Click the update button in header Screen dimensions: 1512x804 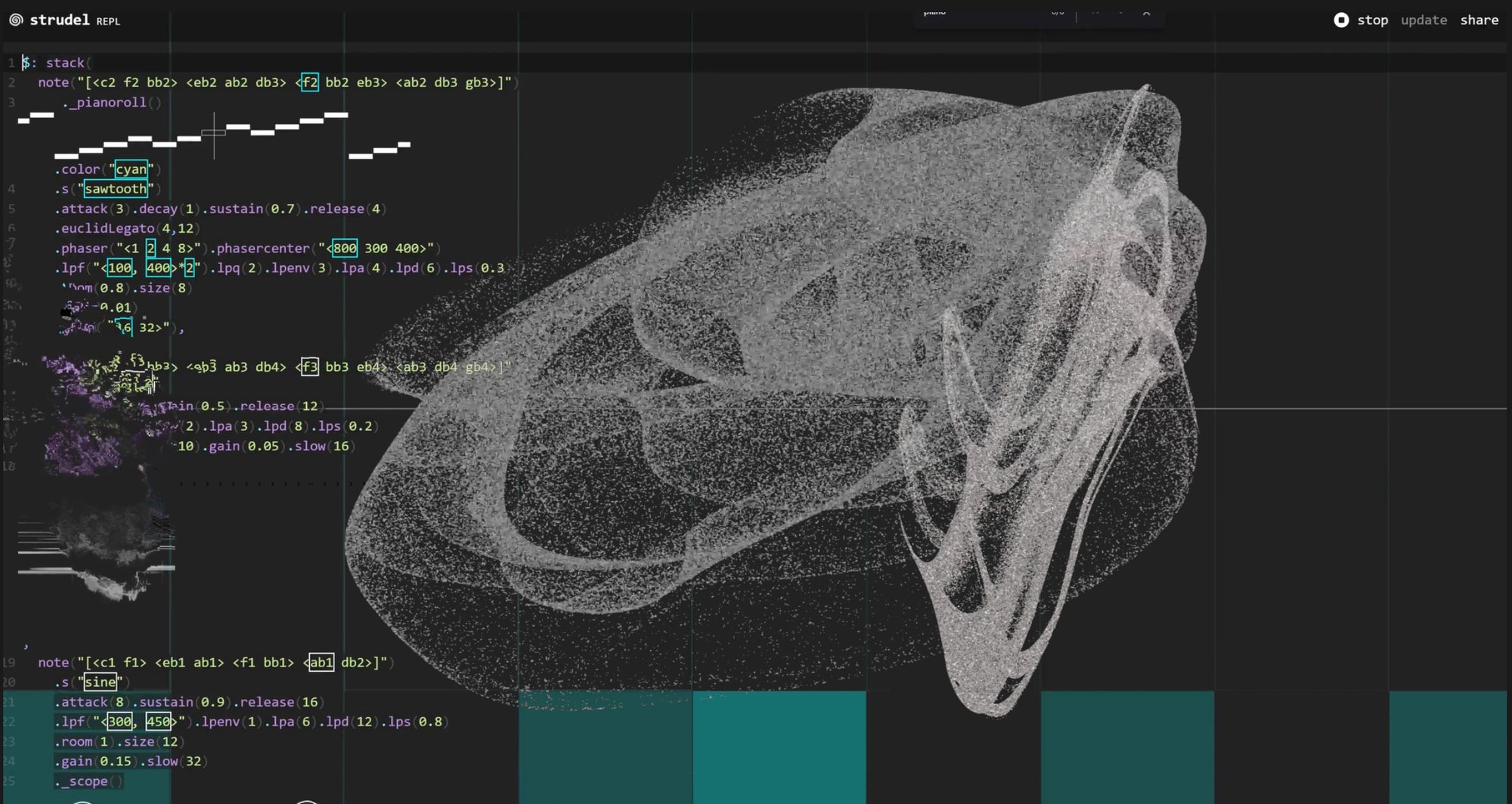[1424, 20]
